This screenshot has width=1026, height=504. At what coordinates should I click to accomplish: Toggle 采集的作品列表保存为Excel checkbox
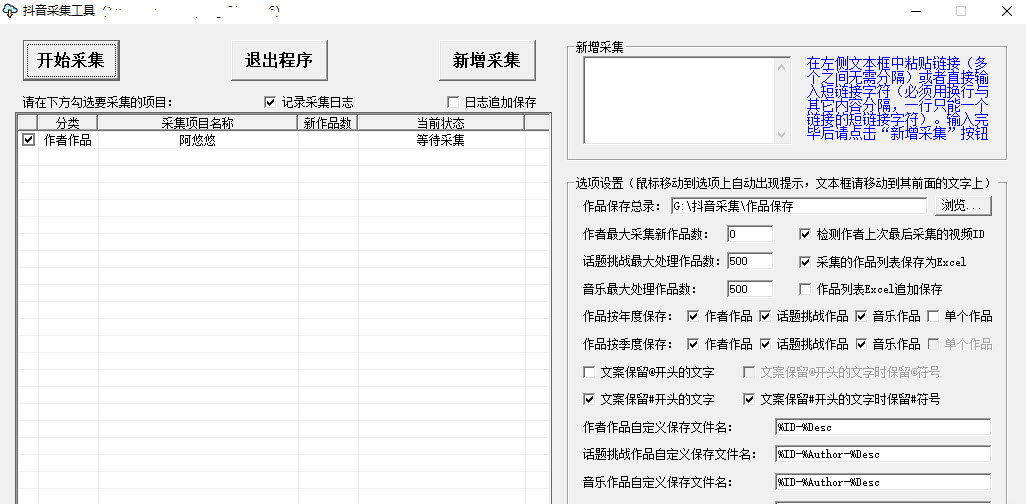[805, 262]
